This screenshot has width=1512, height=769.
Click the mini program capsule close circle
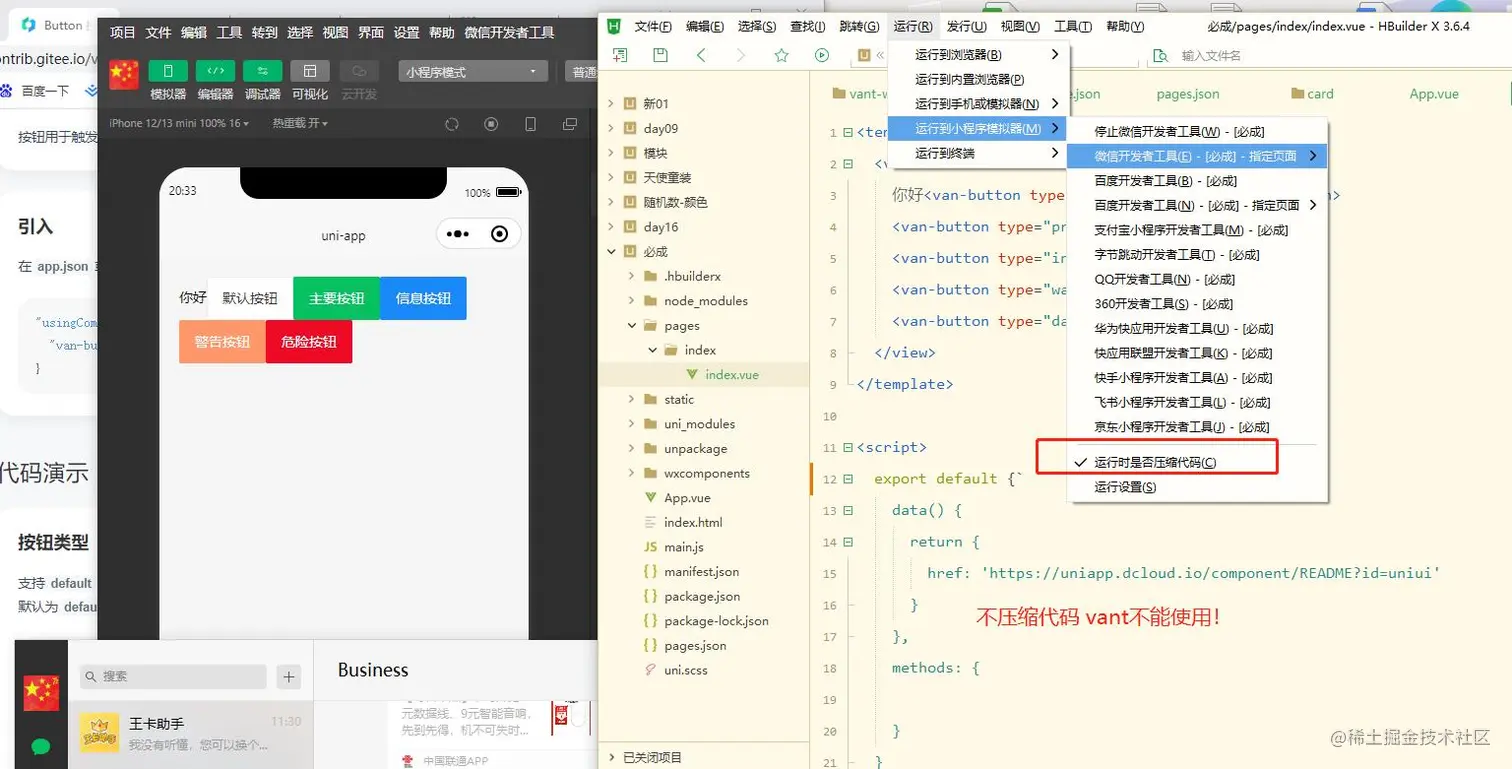point(500,234)
